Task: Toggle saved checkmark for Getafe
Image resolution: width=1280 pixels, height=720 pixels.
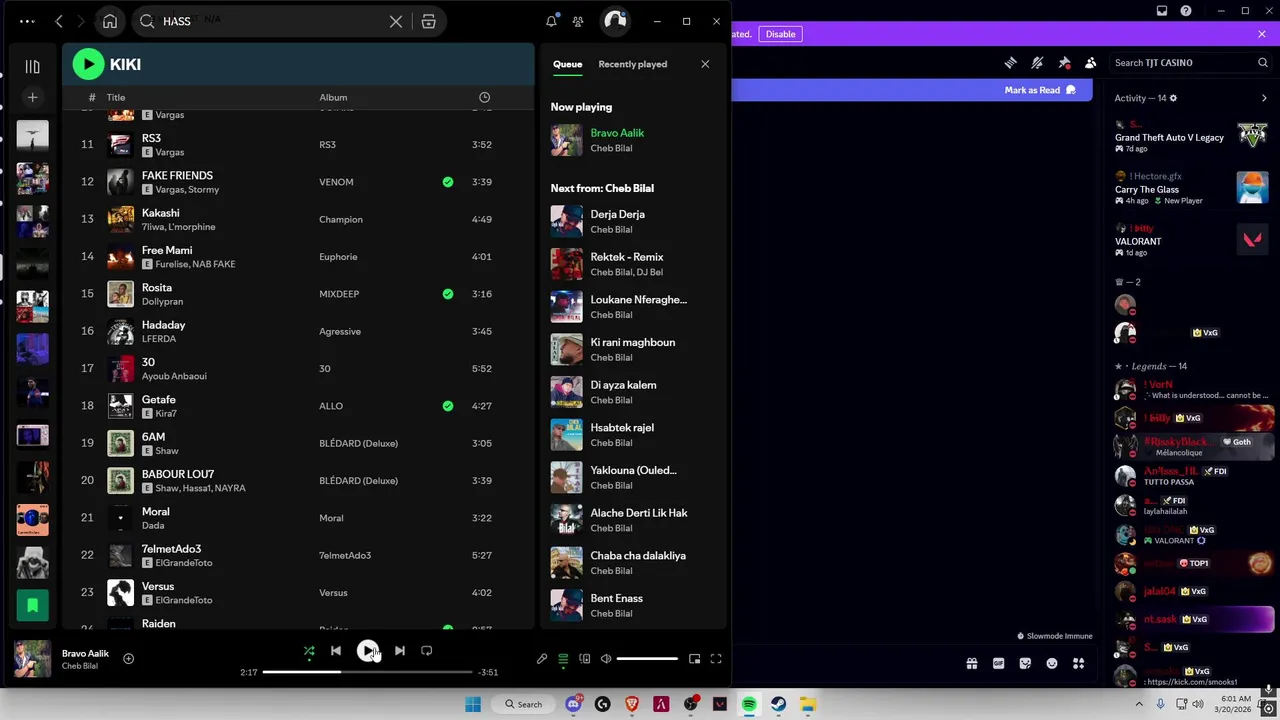Action: [448, 406]
